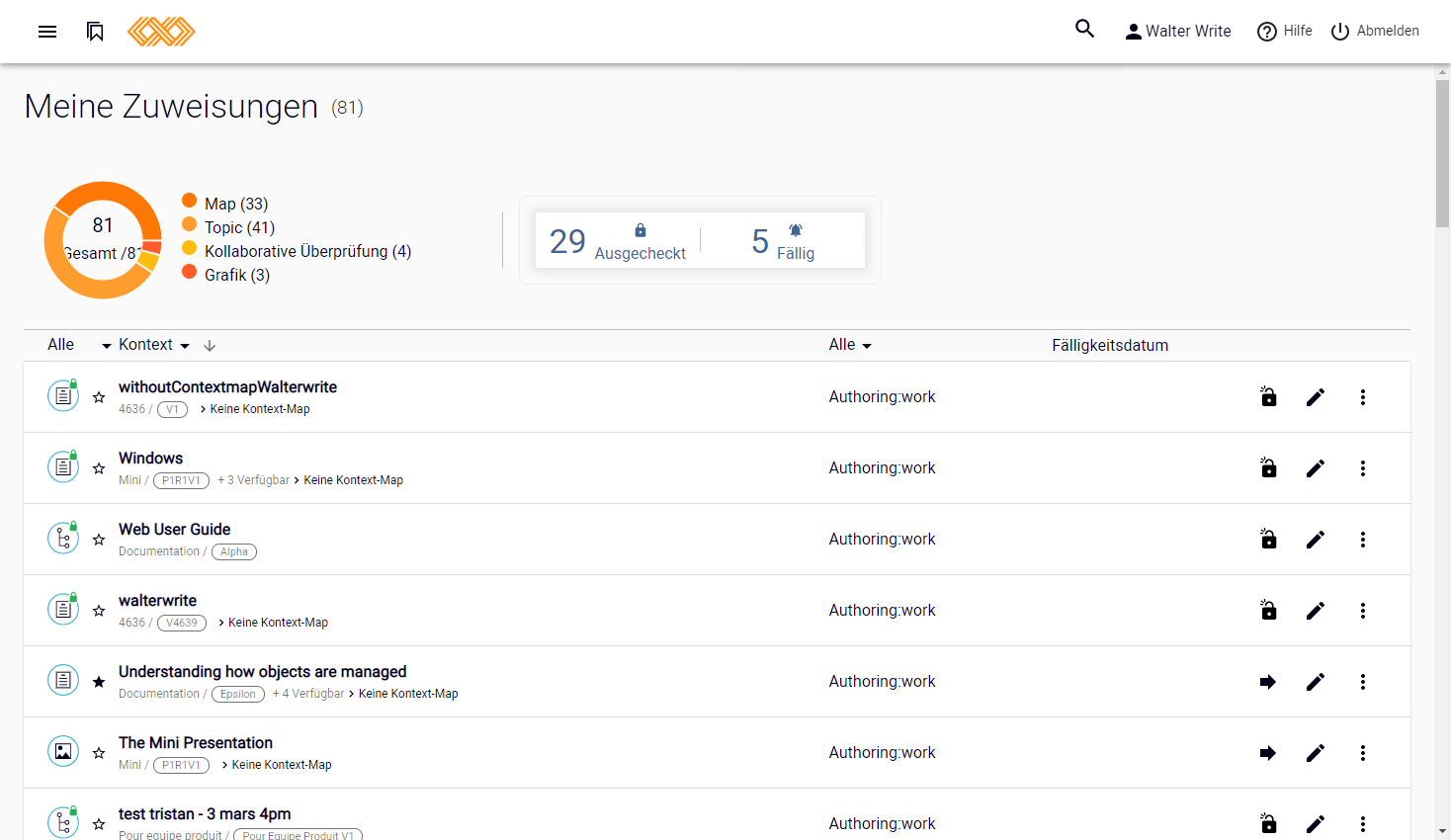Open walterwrite title
Image resolution: width=1451 pixels, height=840 pixels.
[157, 601]
